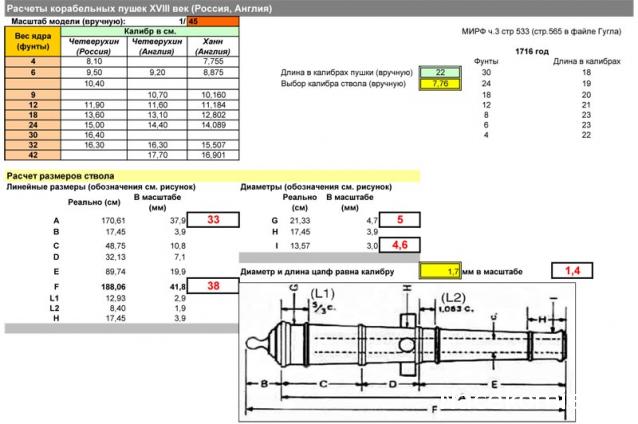This screenshot has width=638, height=424.
Task: Select the yellow barrel caliber cell 7,76
Action: click(434, 84)
